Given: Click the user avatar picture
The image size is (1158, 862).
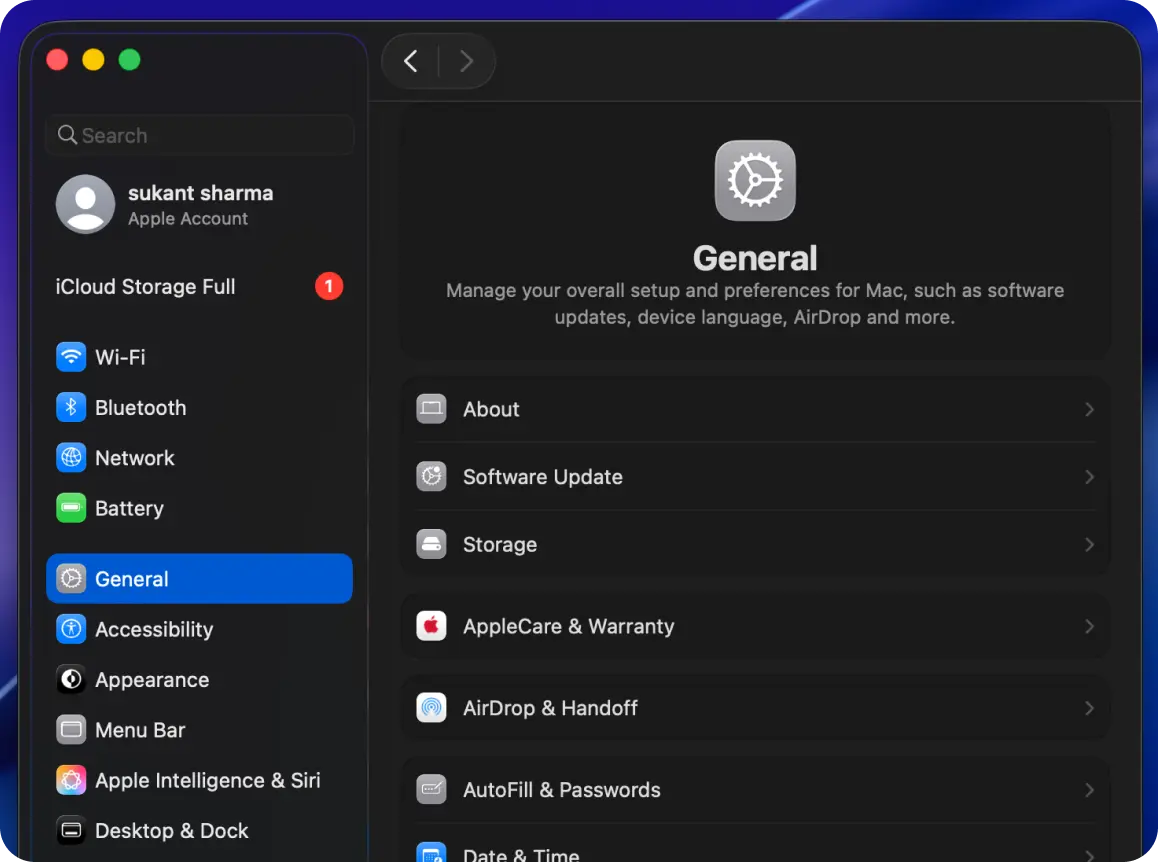Looking at the screenshot, I should coord(86,204).
